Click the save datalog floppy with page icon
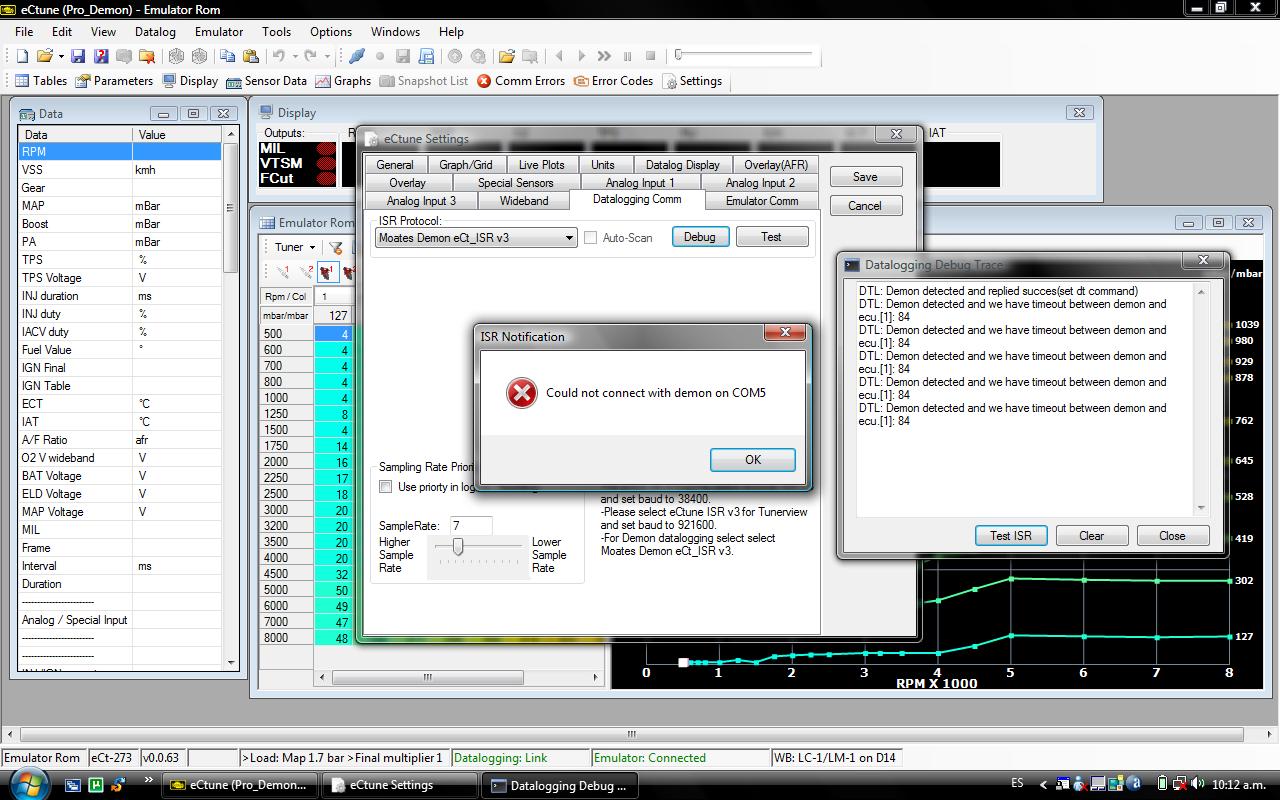Screen dimensions: 1280x800 (x=427, y=56)
